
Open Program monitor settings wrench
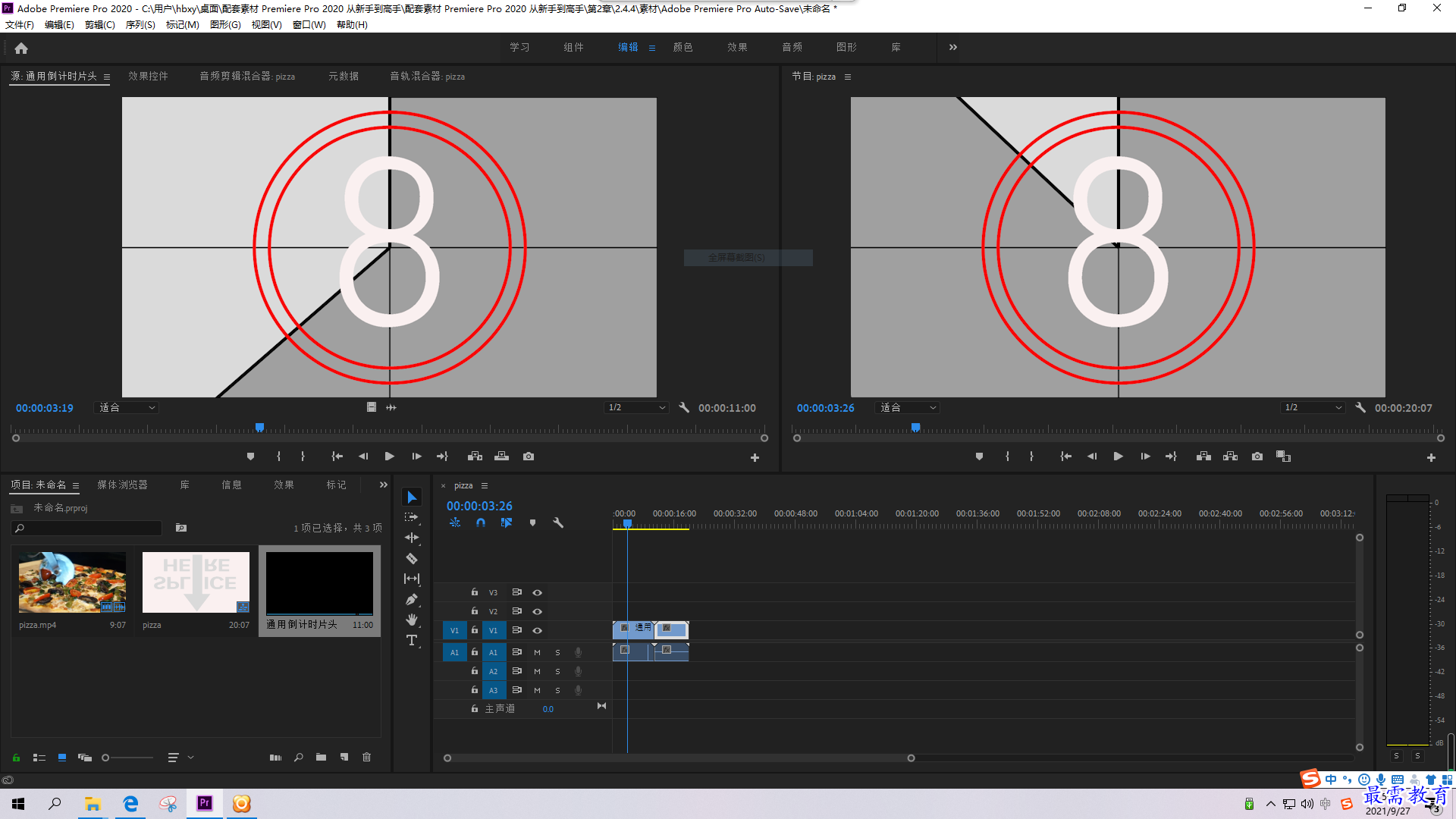point(1360,407)
